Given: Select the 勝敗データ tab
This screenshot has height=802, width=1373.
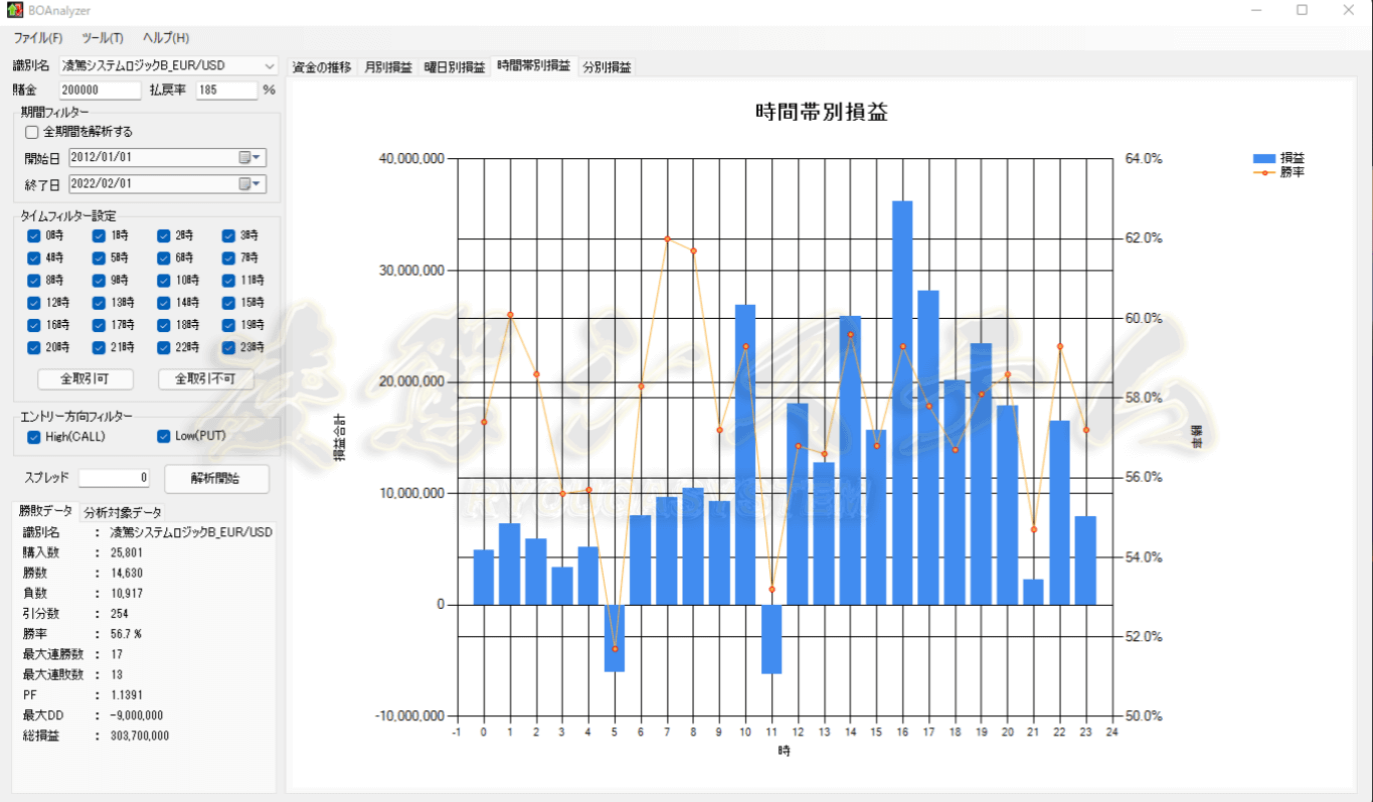Looking at the screenshot, I should point(46,510).
